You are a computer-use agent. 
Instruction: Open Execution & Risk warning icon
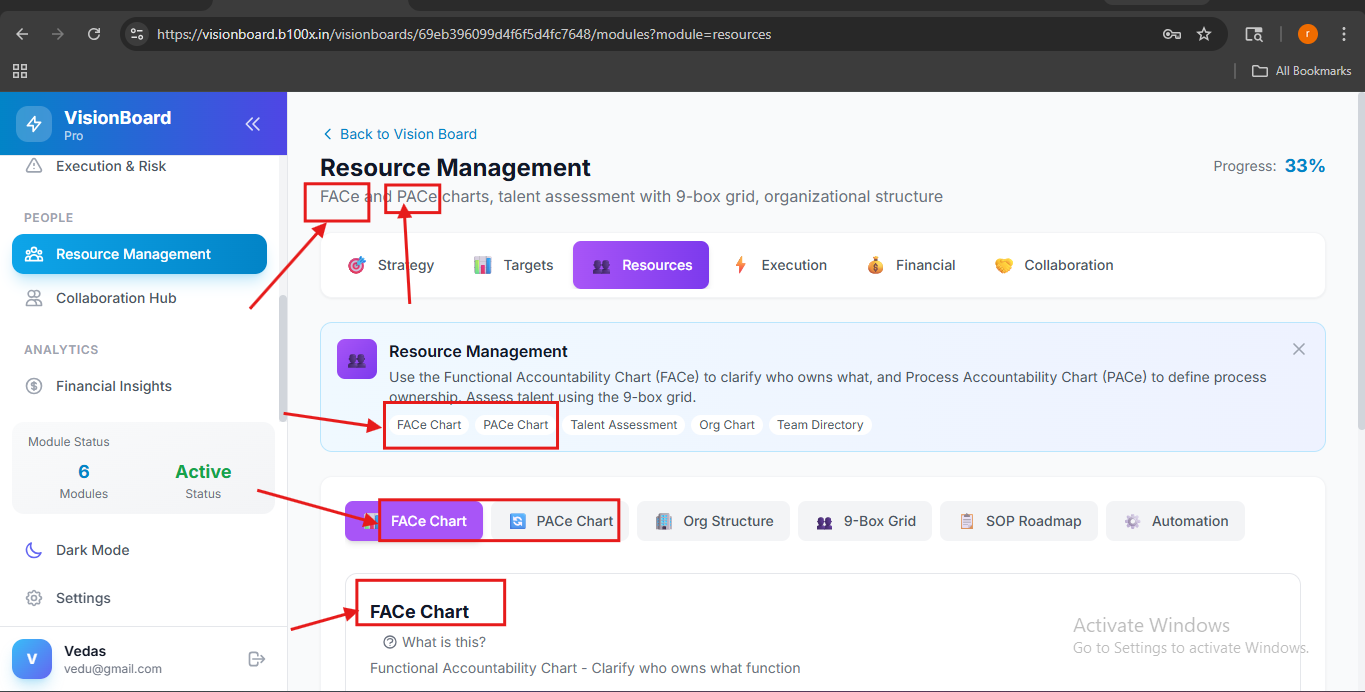(x=34, y=166)
